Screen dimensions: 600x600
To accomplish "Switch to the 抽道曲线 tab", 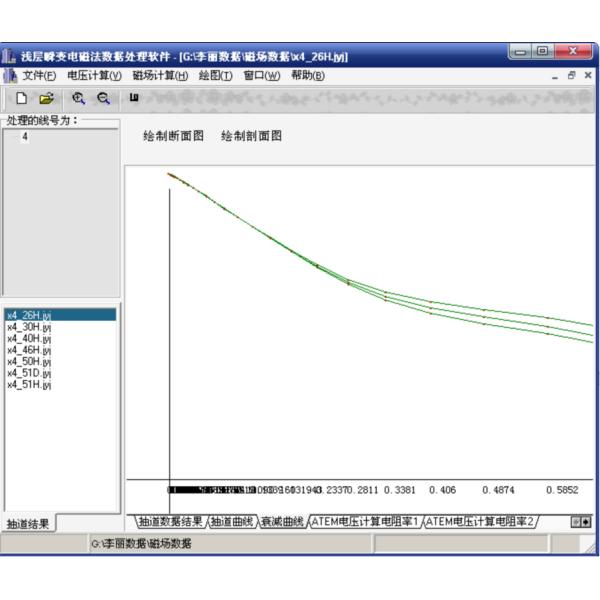I will 231,521.
